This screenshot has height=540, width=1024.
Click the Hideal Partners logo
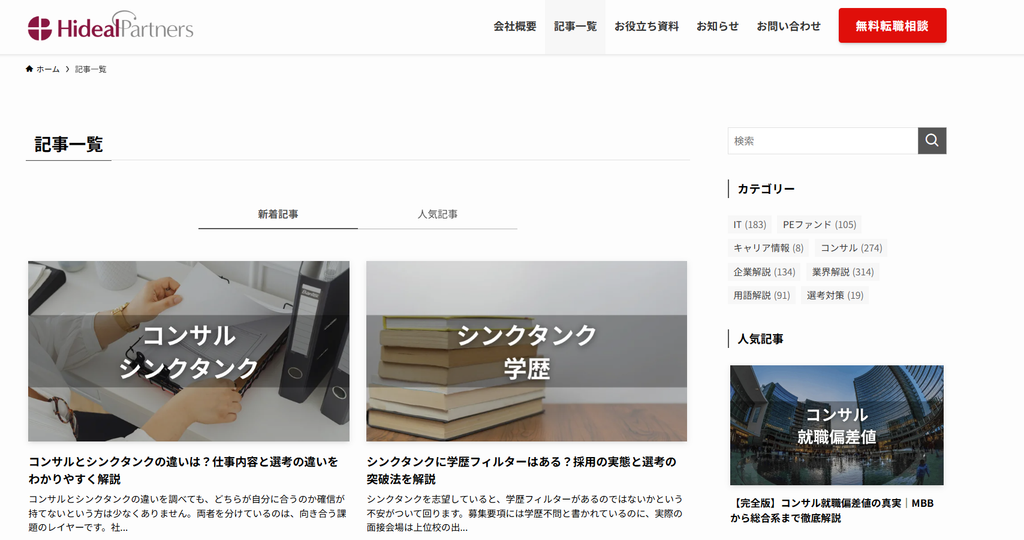pyautogui.click(x=111, y=26)
